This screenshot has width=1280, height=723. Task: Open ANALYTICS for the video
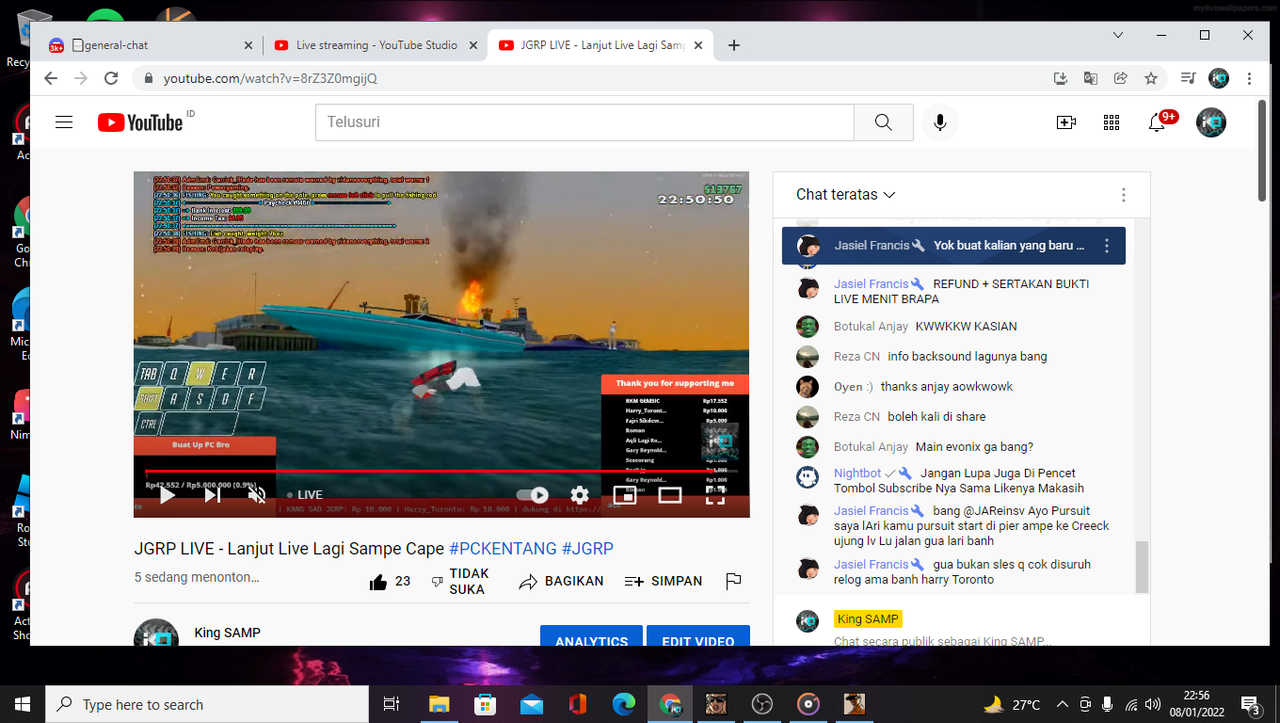point(591,636)
